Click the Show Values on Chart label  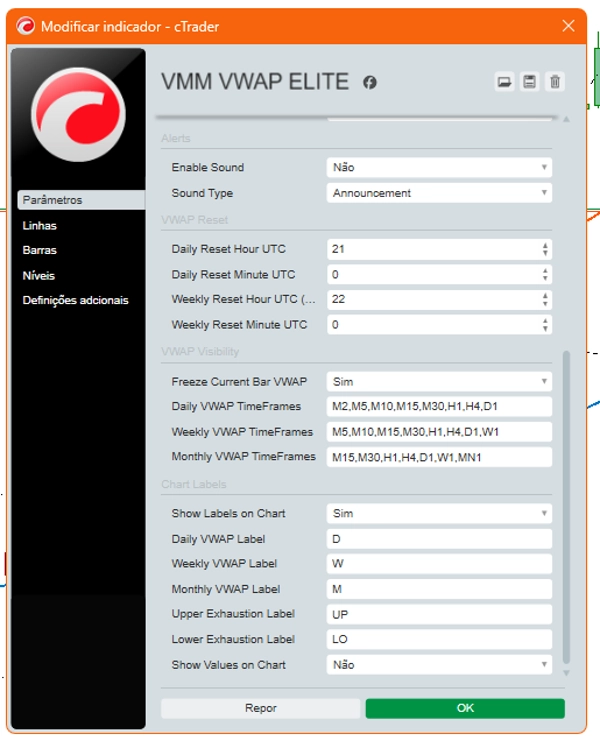point(229,665)
